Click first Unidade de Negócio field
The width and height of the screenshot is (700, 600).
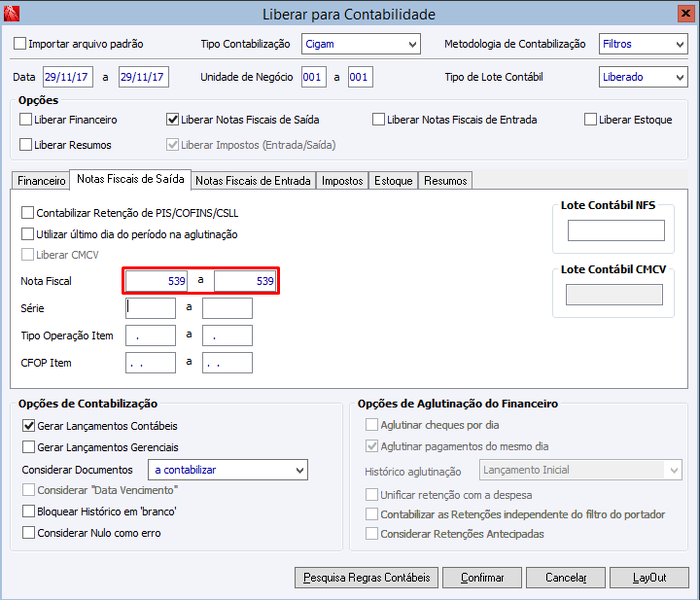point(314,77)
